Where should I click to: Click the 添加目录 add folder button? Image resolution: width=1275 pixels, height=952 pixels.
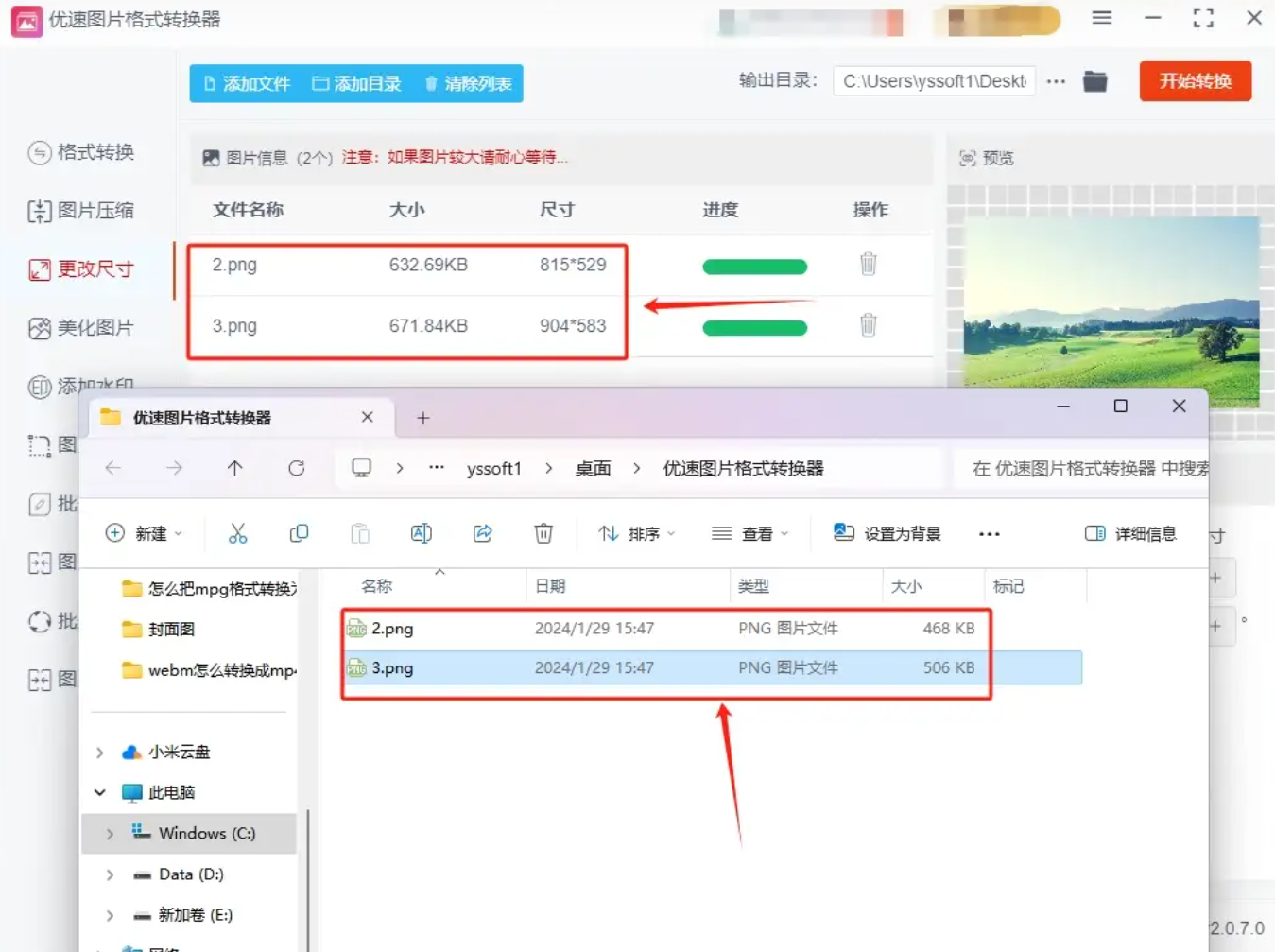tap(357, 83)
